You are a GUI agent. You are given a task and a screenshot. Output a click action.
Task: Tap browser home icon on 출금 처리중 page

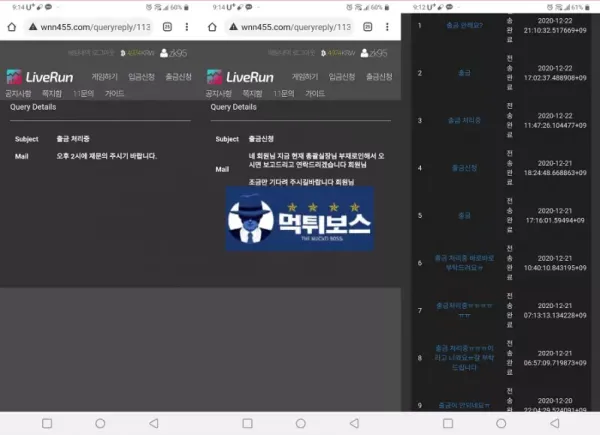tap(12, 27)
